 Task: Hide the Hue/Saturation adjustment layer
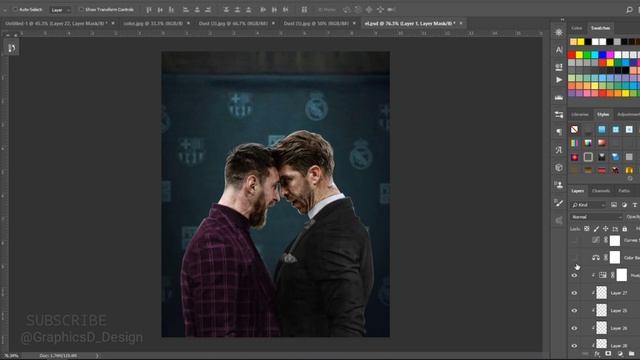click(x=574, y=276)
